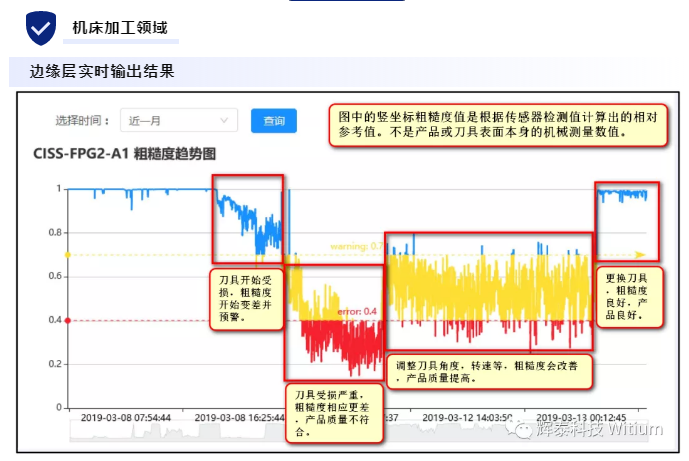This screenshot has height=461, width=689.
Task: Click the yellow arrow at warning line end
Action: (x=640, y=255)
